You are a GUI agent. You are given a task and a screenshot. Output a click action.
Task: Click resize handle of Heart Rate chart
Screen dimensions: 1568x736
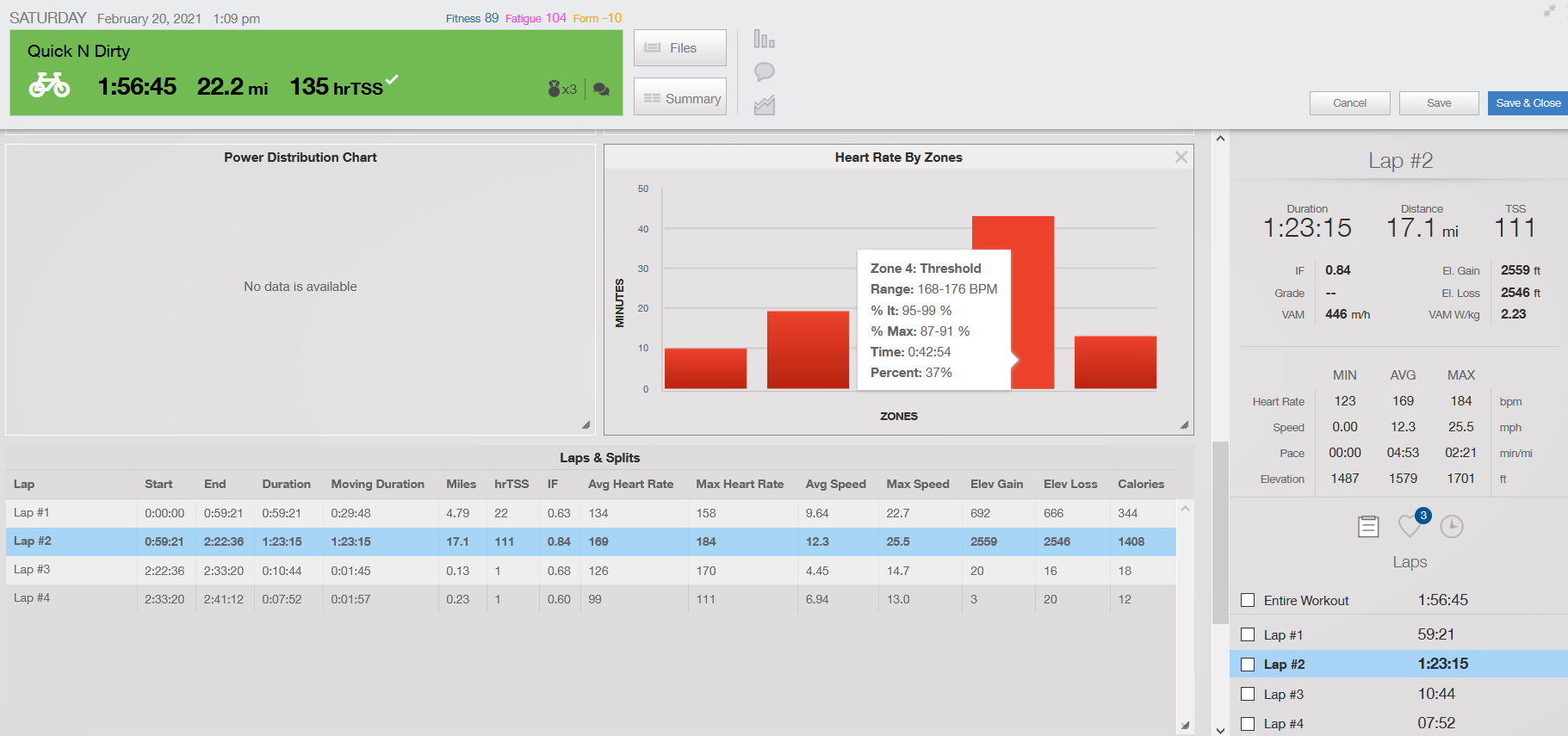(1185, 425)
